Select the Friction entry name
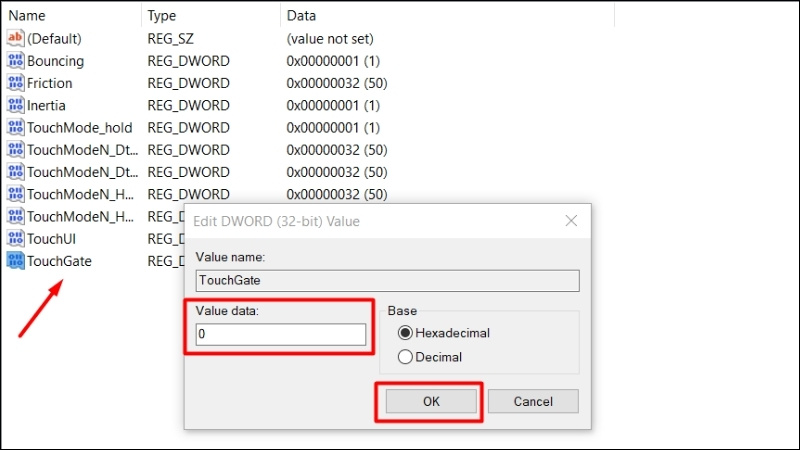Viewport: 800px width, 450px height. pos(49,83)
